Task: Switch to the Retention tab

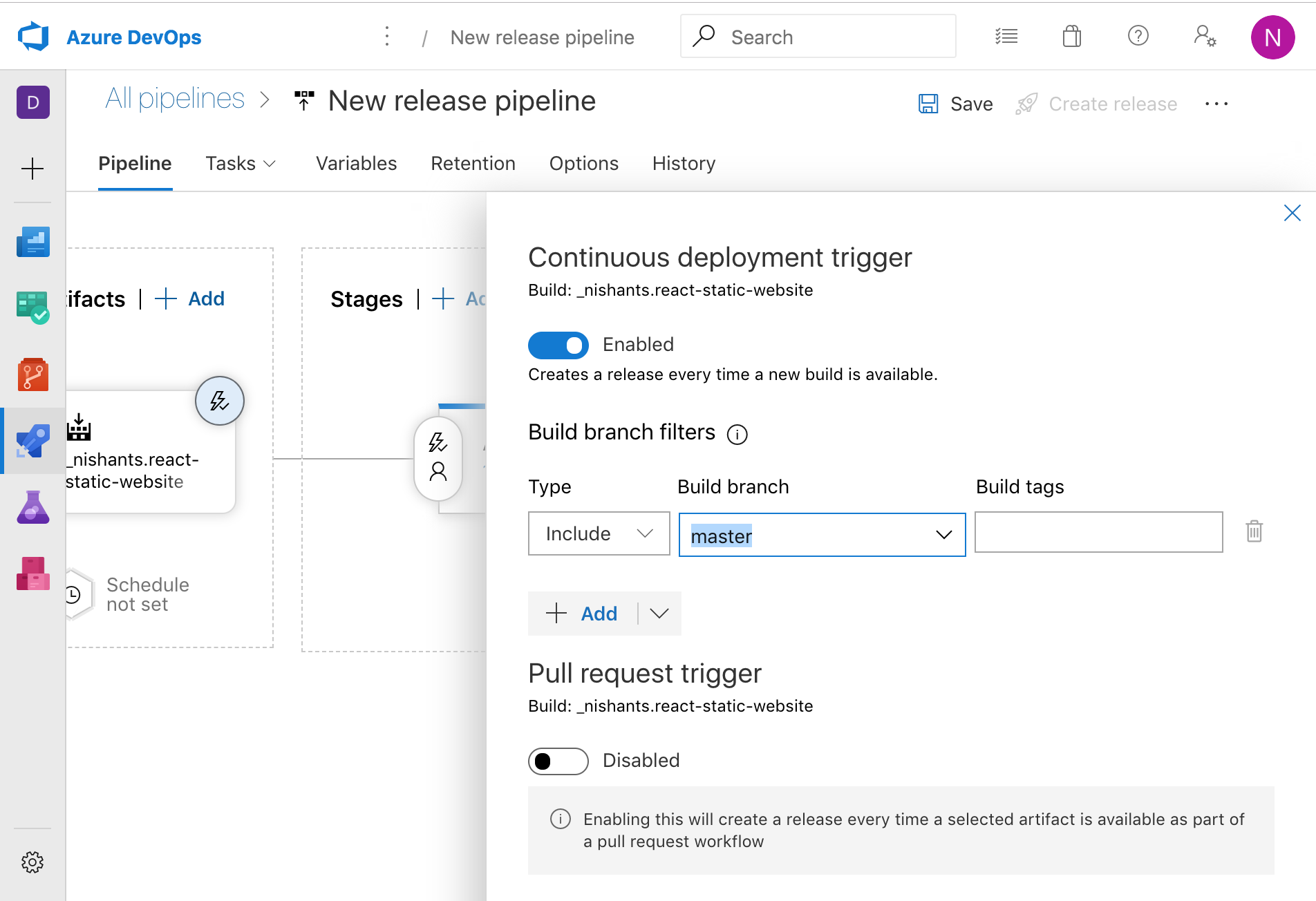Action: tap(473, 164)
